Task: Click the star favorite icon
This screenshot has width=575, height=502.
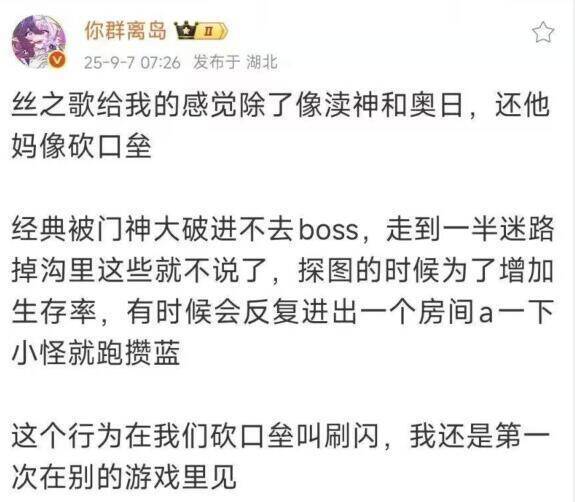Action: coord(543,32)
